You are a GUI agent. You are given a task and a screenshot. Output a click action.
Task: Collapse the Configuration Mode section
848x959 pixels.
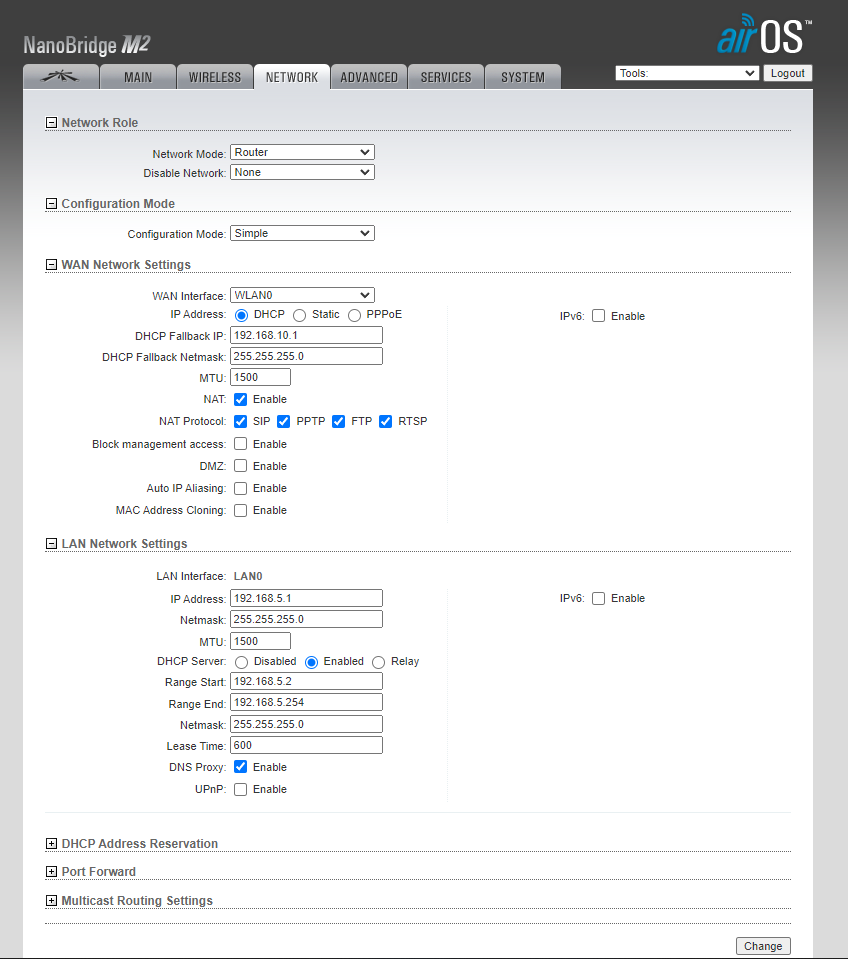[52, 204]
